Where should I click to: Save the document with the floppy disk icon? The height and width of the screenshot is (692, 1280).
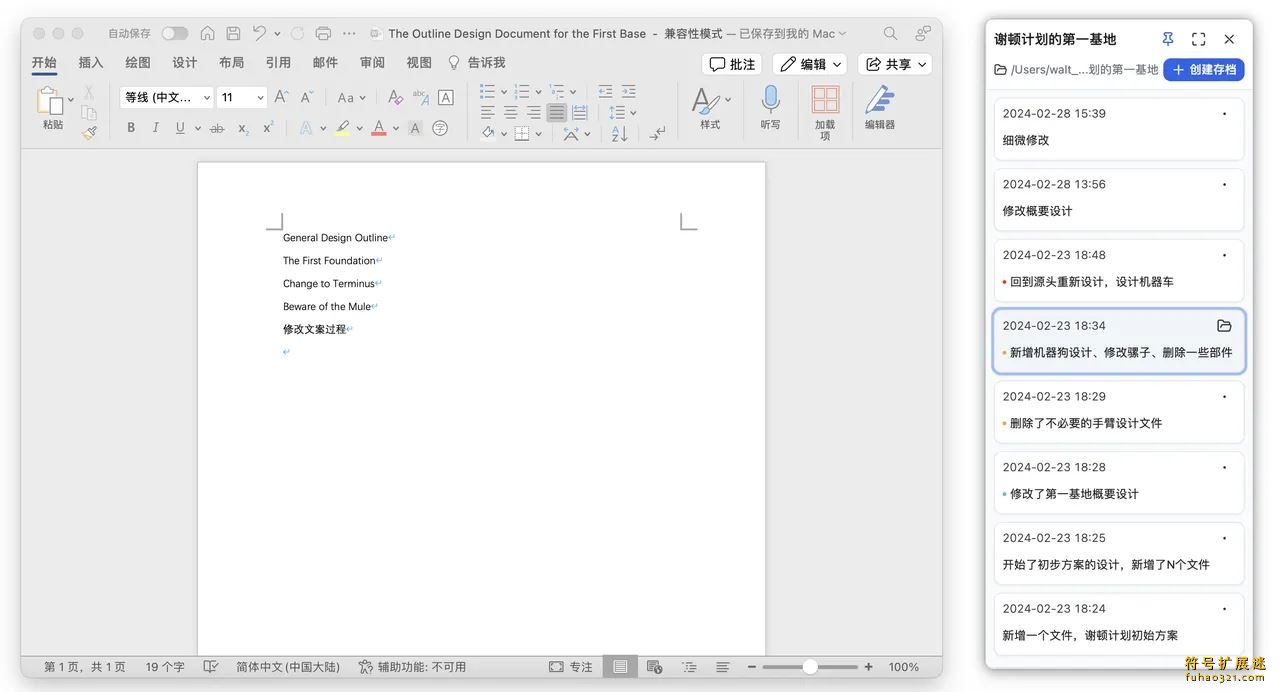[x=233, y=33]
